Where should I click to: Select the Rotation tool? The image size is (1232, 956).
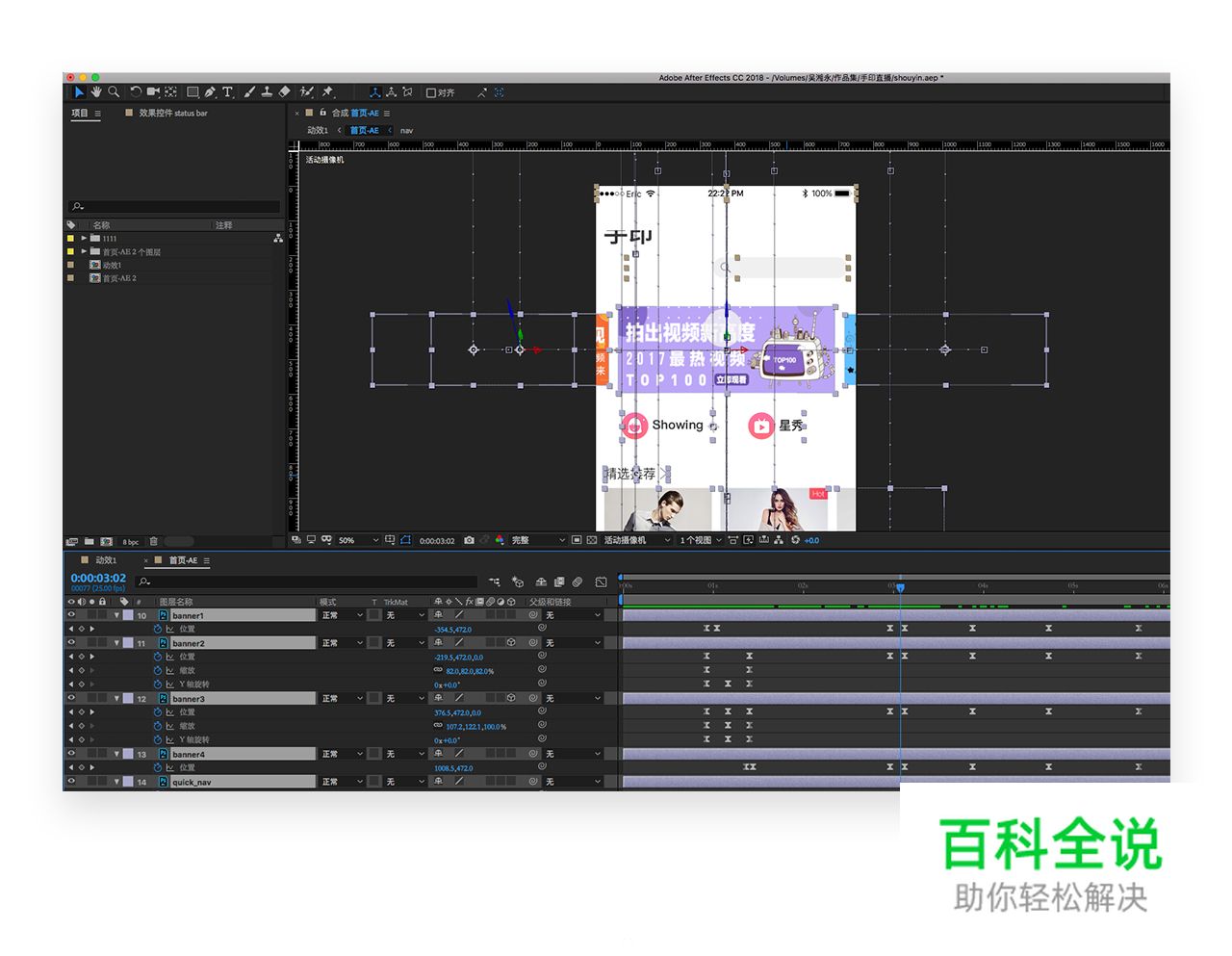[x=136, y=91]
